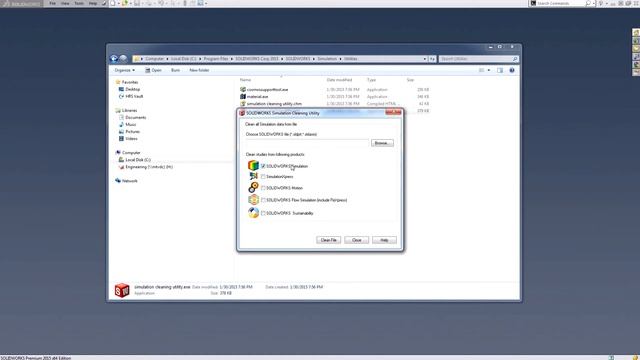Click the SOLIDWORKS New document icon
The image size is (640, 360).
113,3
